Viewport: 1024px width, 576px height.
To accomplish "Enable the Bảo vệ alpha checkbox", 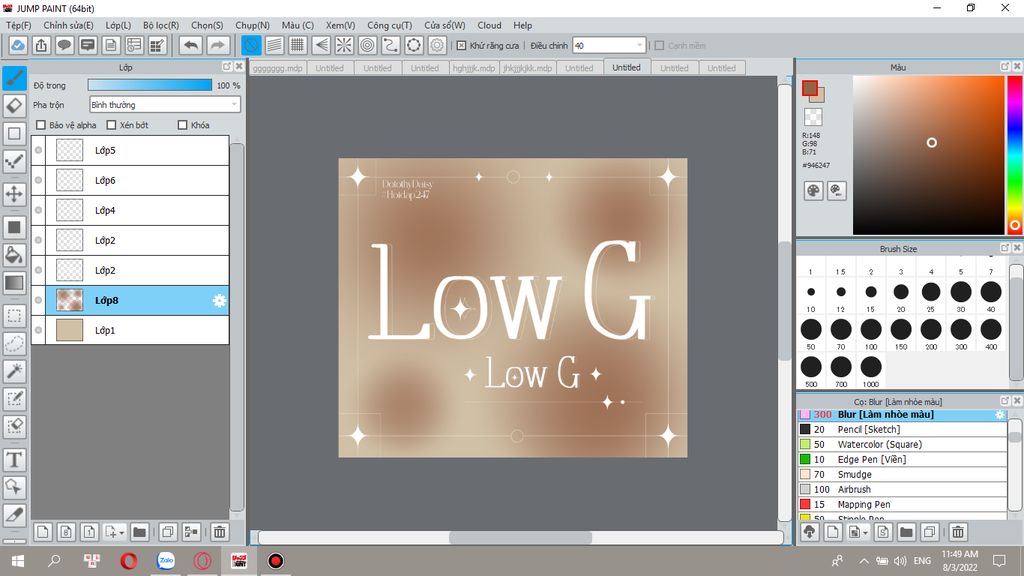I will 41,125.
